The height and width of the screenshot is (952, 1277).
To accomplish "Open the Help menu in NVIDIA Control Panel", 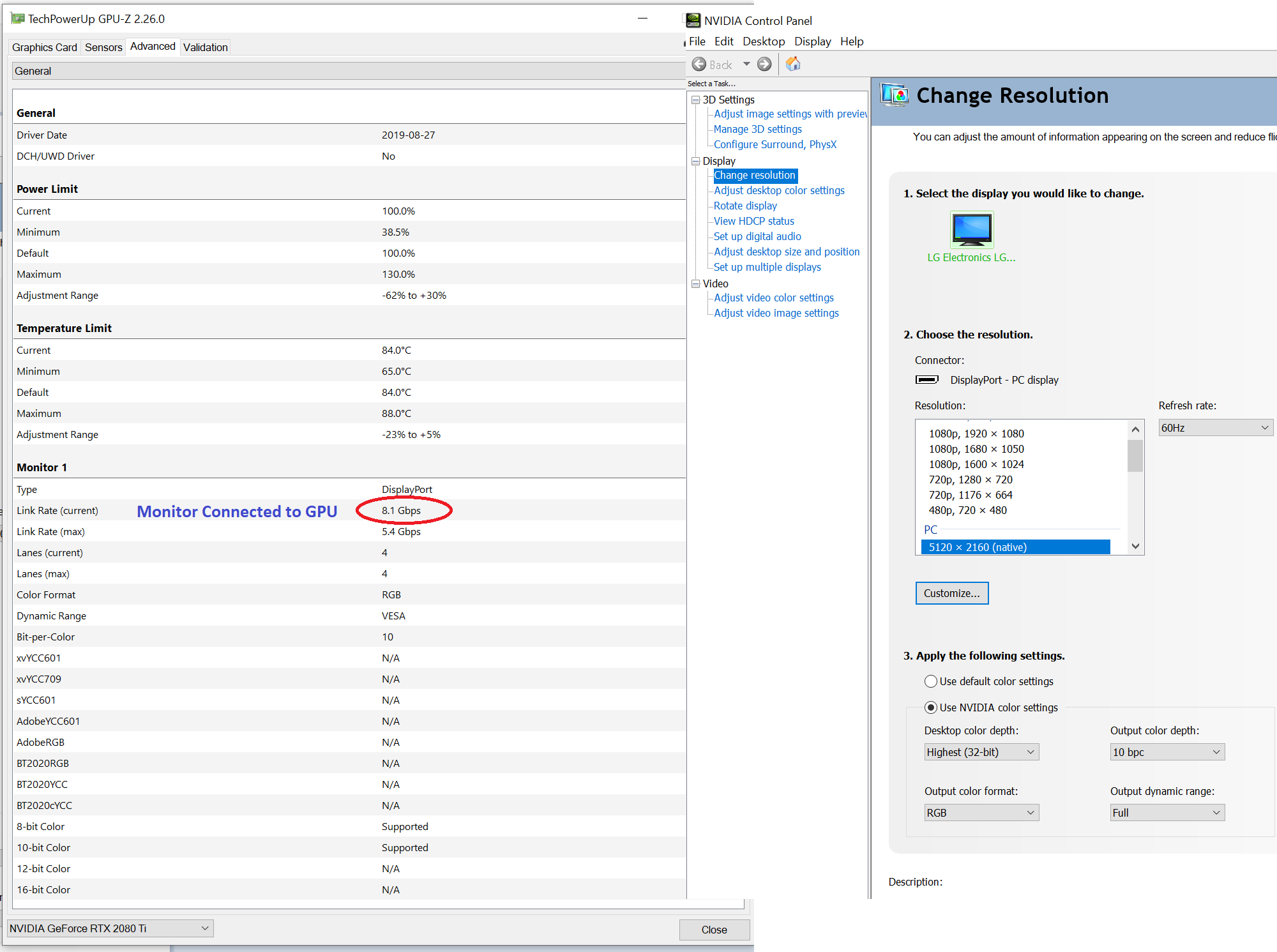I will 852,42.
